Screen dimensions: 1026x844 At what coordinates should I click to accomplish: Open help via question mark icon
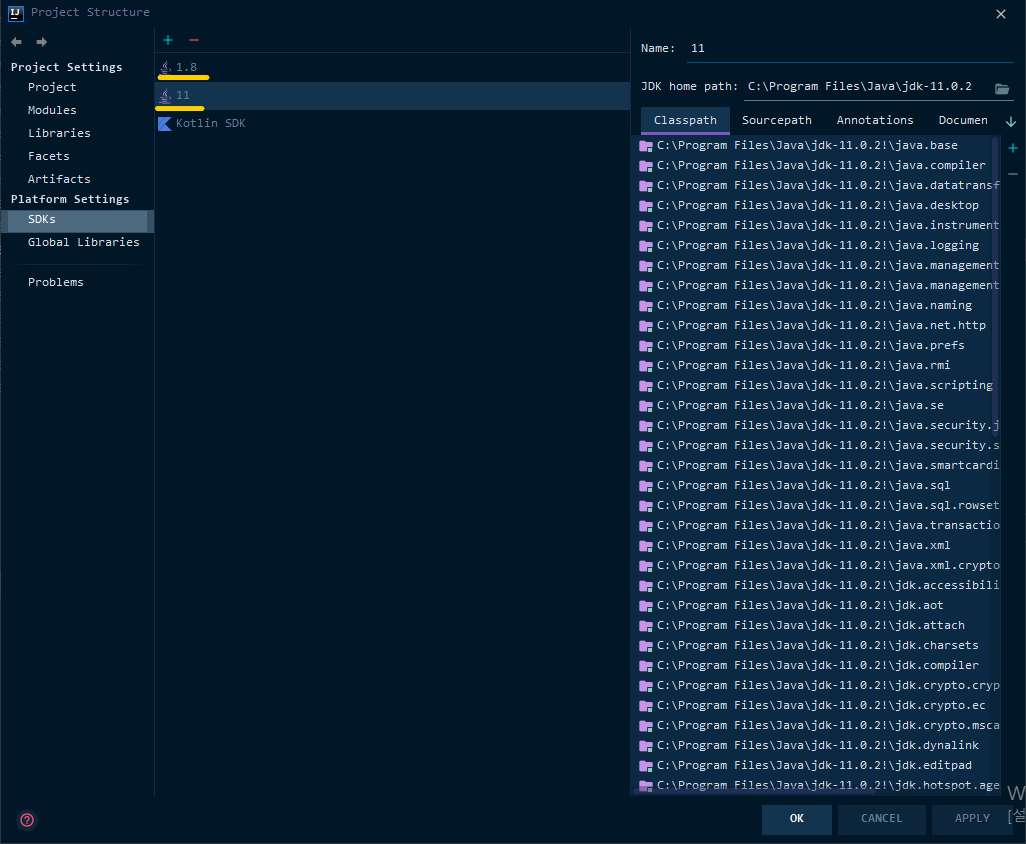point(27,820)
